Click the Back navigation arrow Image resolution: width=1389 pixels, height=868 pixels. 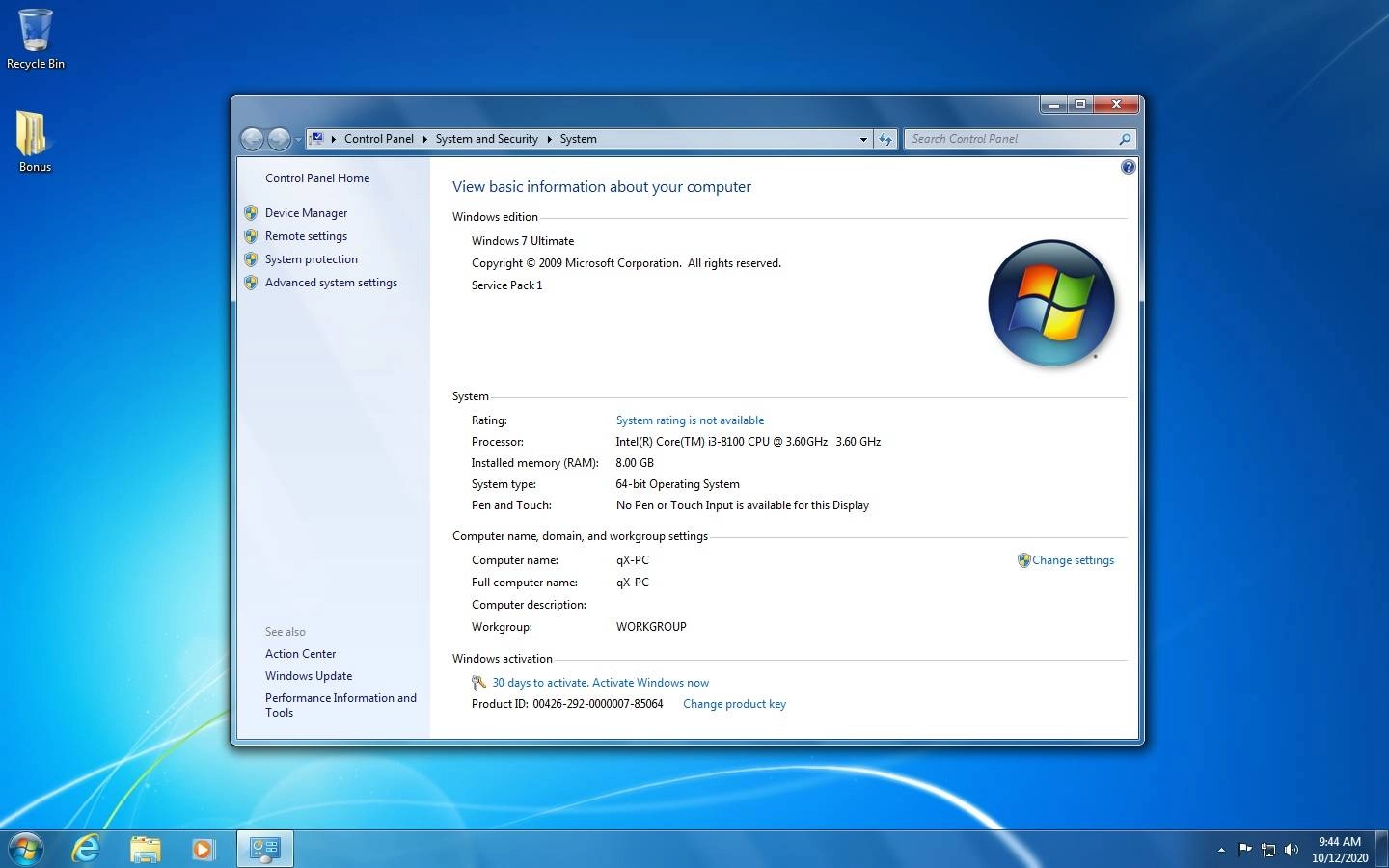[252, 139]
